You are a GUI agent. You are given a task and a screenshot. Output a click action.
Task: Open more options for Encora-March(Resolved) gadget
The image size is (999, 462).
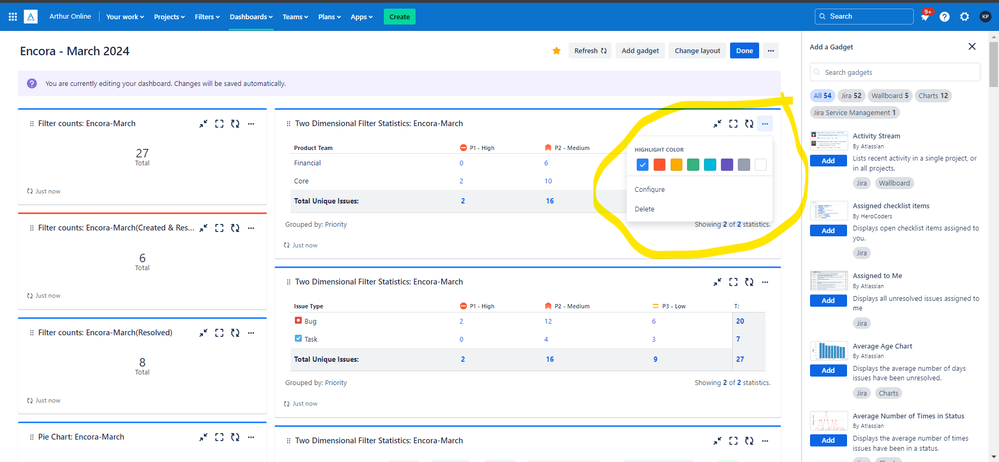point(251,333)
